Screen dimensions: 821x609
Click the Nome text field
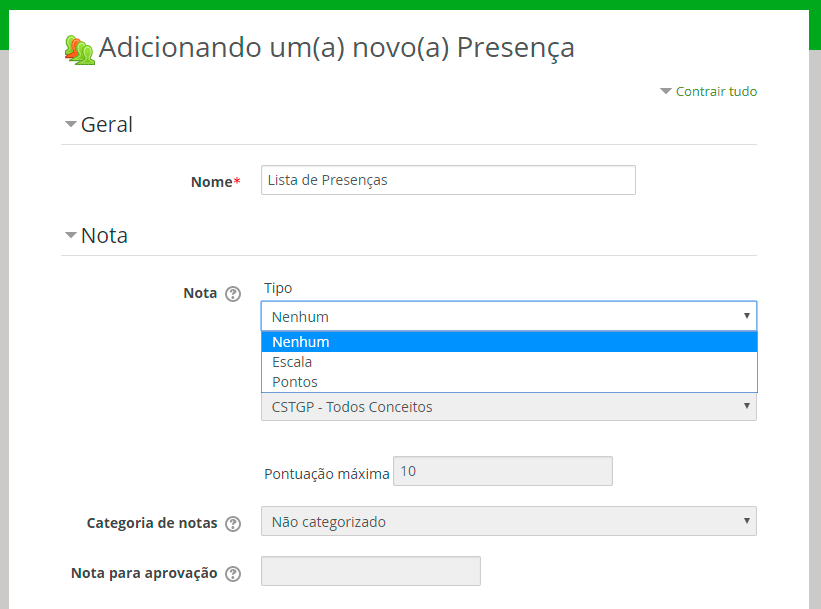pyautogui.click(x=448, y=180)
